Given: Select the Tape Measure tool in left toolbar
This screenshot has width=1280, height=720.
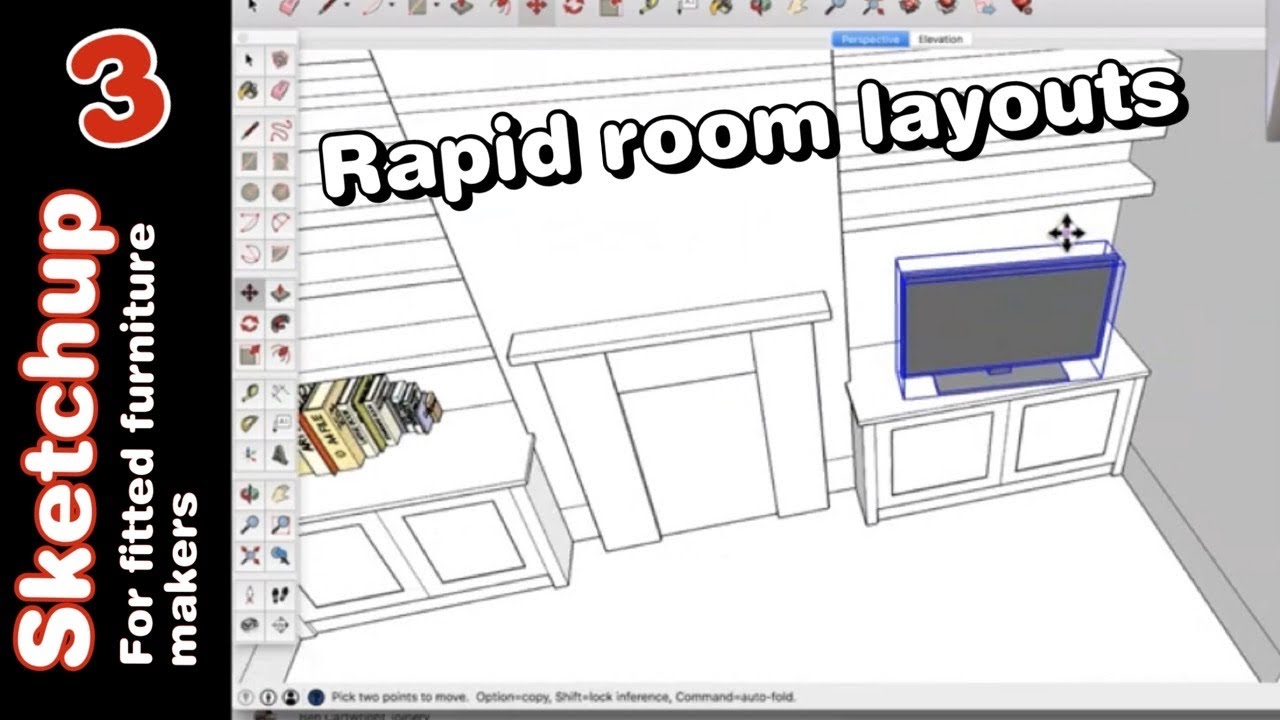Looking at the screenshot, I should point(250,393).
